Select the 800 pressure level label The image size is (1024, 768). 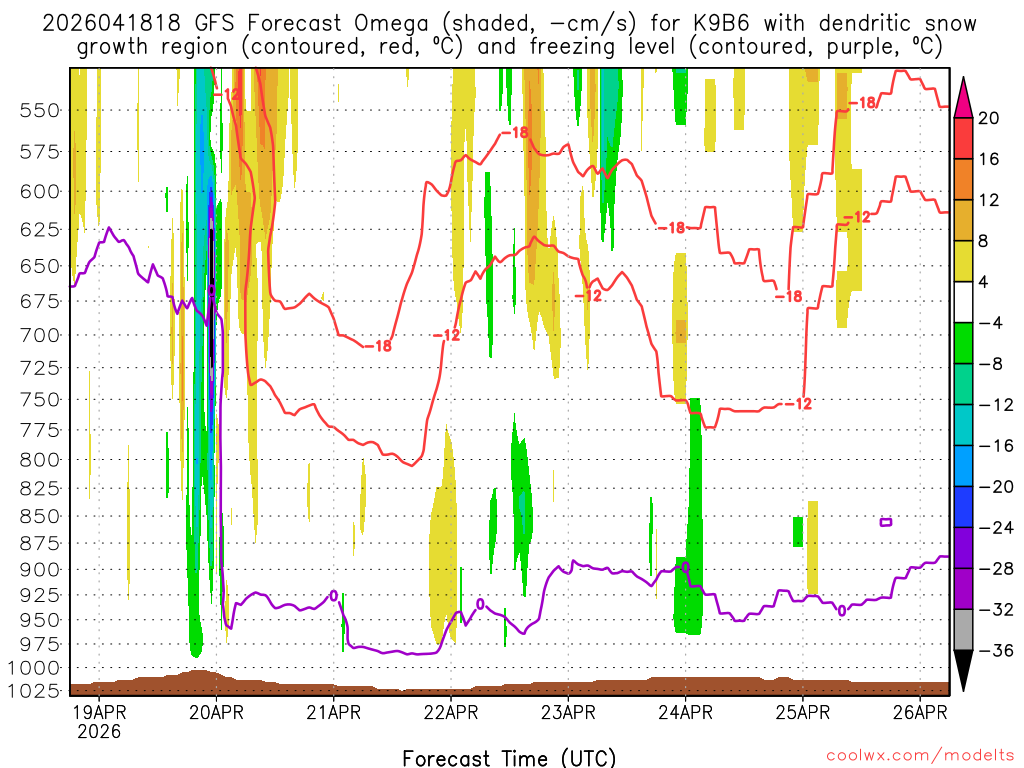tap(40, 460)
